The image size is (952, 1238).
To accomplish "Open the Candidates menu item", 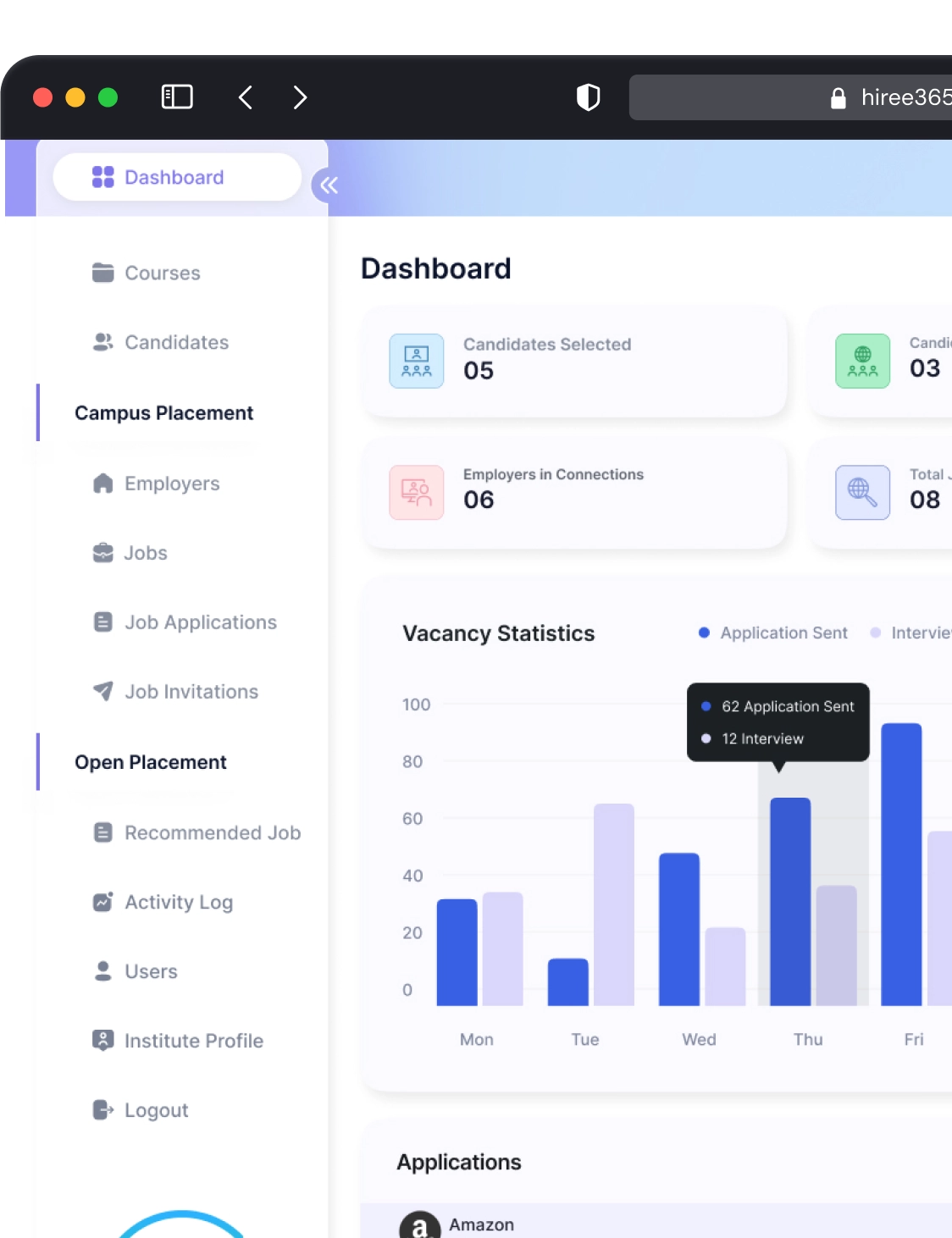I will [176, 342].
